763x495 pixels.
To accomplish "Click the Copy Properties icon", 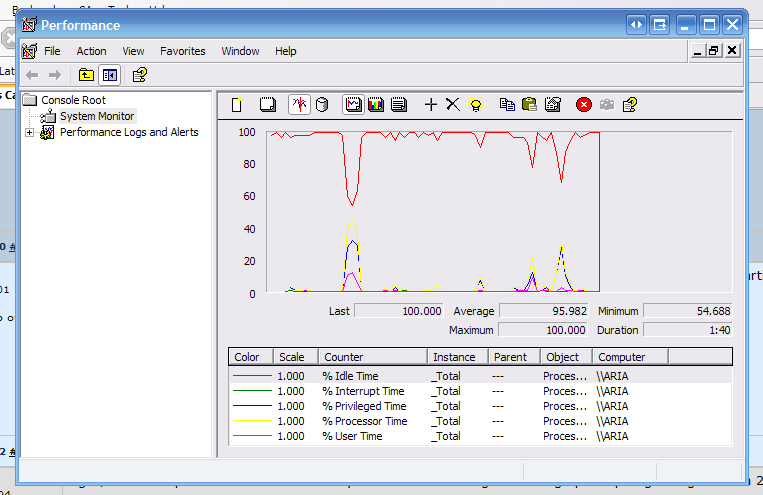I will 507,104.
